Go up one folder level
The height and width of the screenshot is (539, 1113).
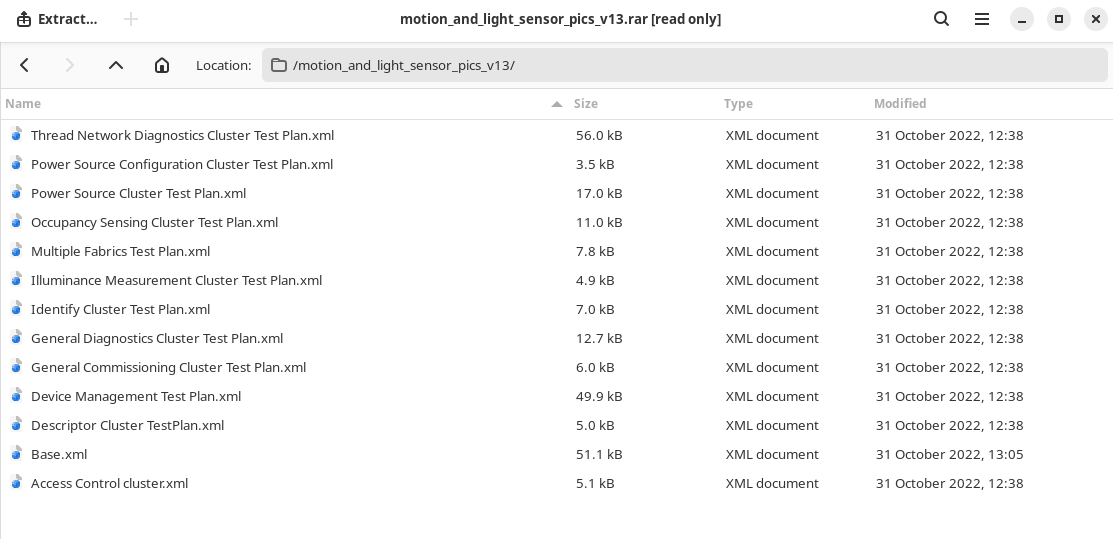(116, 65)
